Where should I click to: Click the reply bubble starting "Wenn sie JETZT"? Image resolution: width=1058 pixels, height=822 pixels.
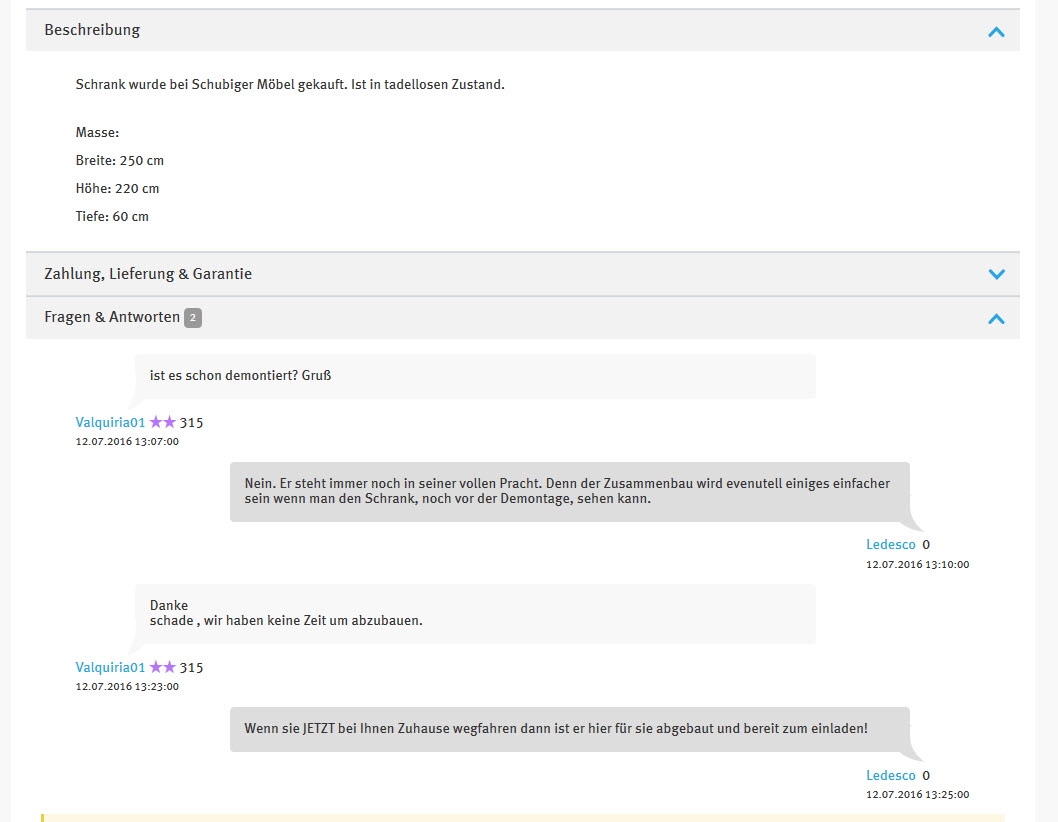click(x=569, y=729)
